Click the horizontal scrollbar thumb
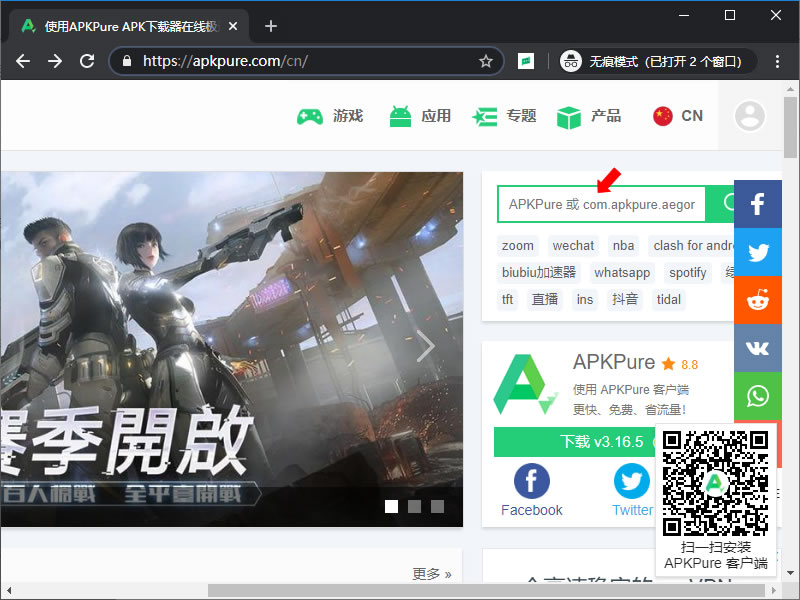The image size is (800, 600). [486, 590]
